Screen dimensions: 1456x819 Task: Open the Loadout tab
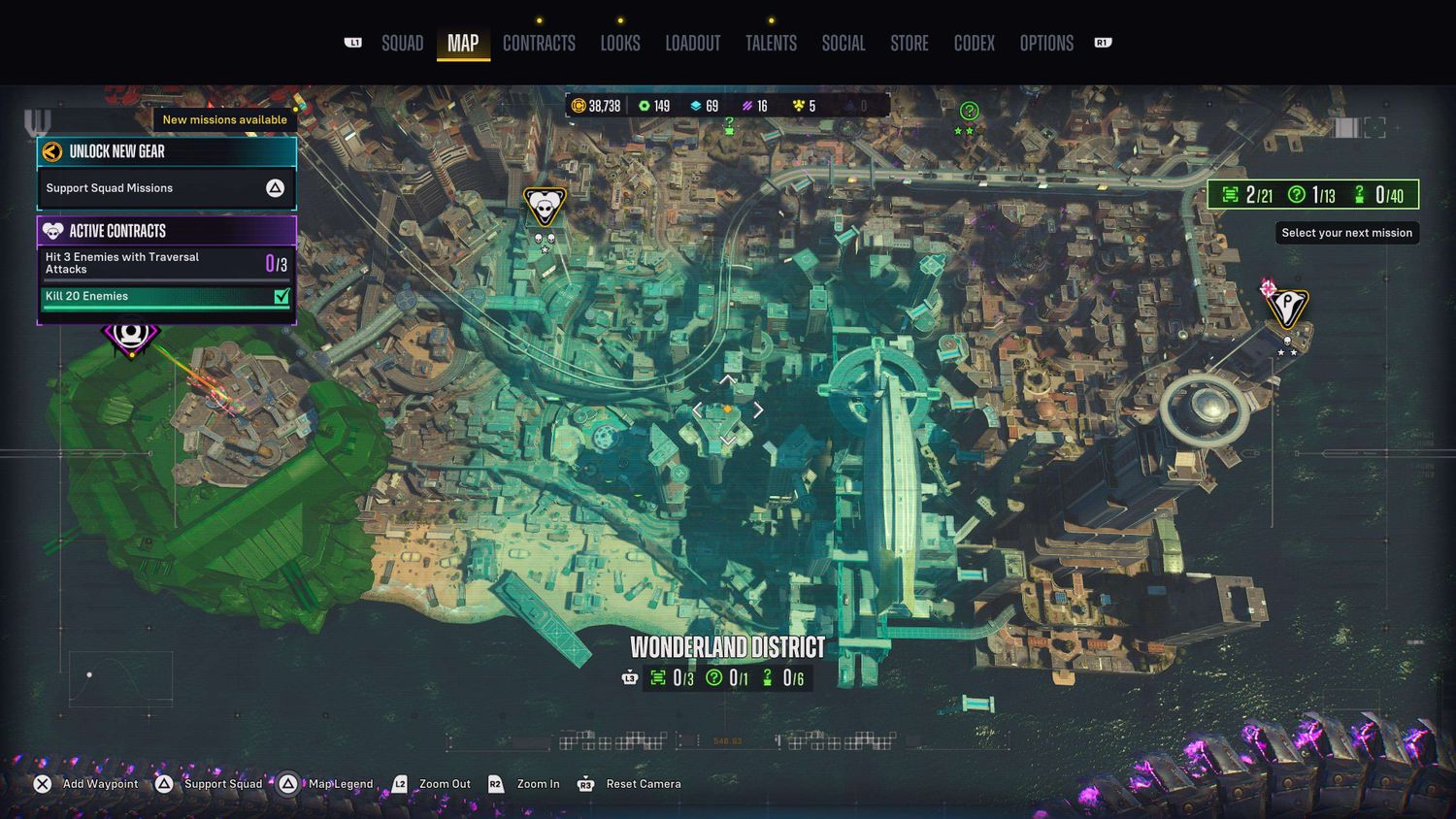(692, 43)
